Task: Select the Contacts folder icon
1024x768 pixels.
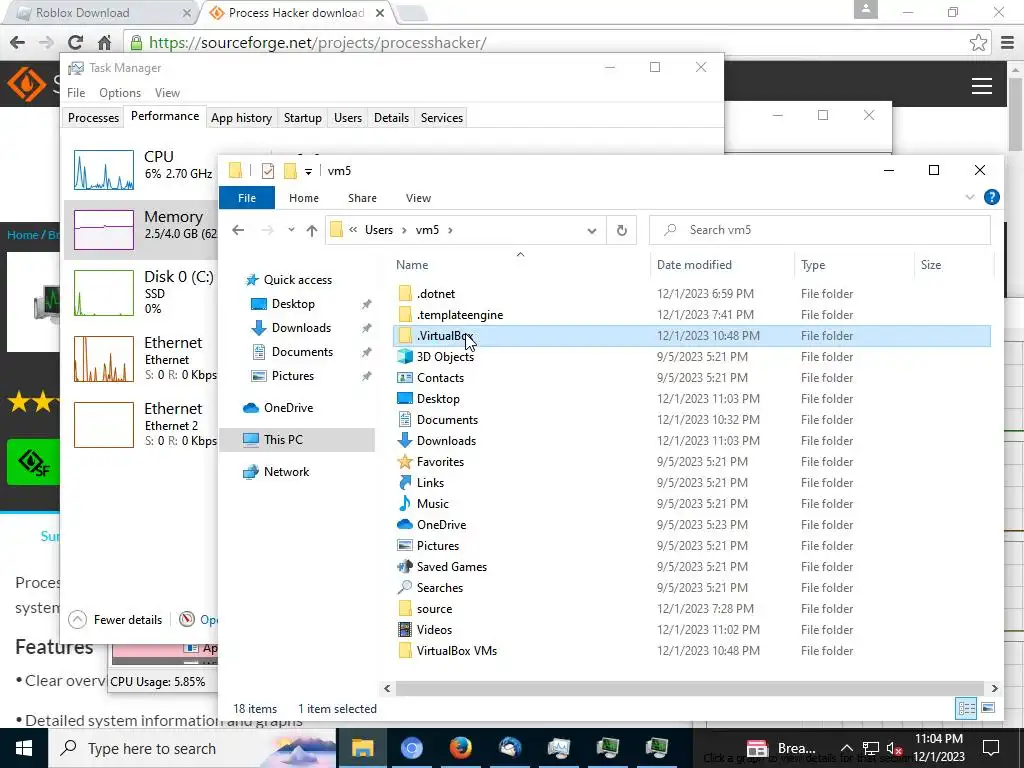Action: point(405,377)
